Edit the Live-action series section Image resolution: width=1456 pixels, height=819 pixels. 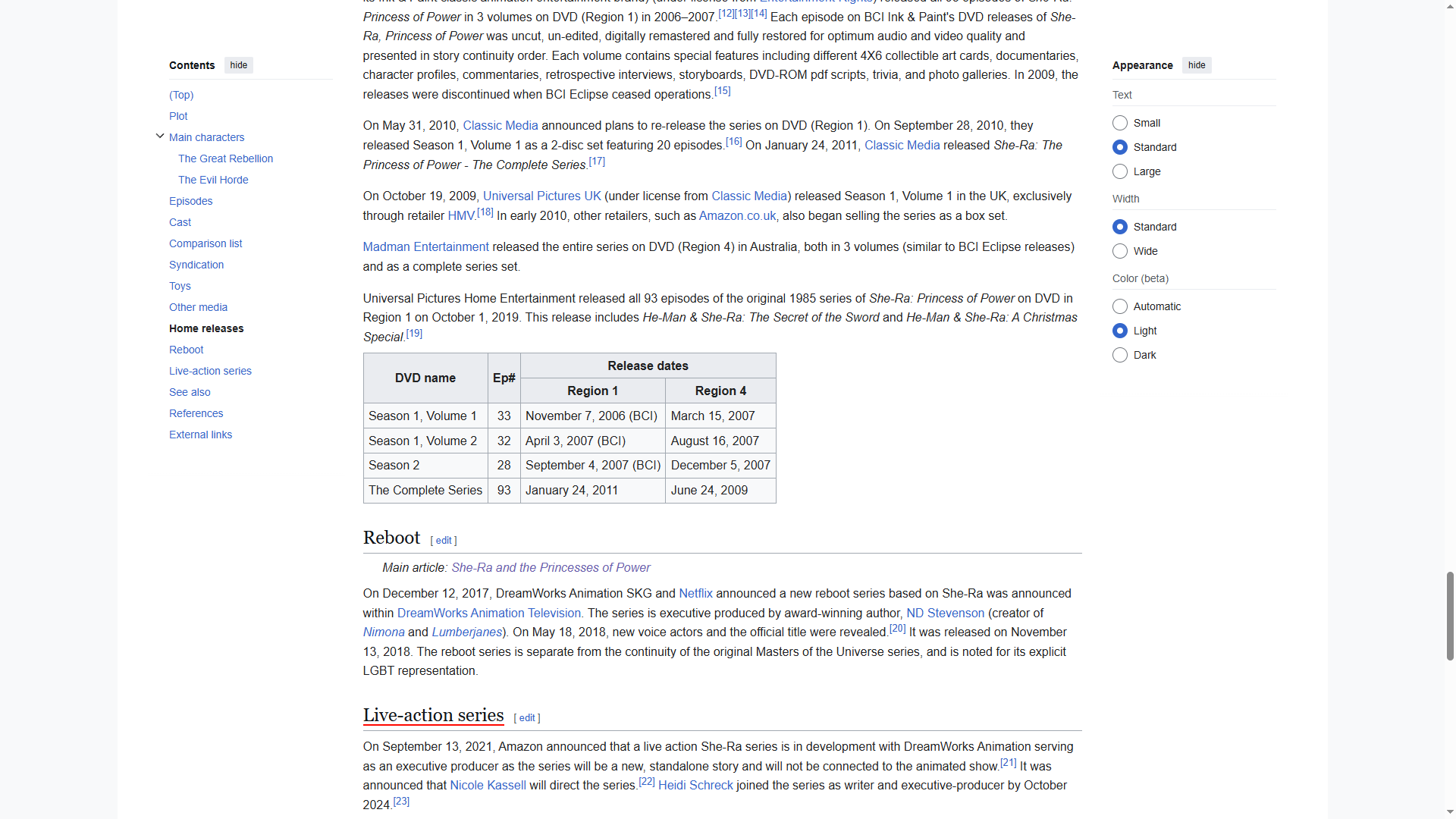coord(527,718)
